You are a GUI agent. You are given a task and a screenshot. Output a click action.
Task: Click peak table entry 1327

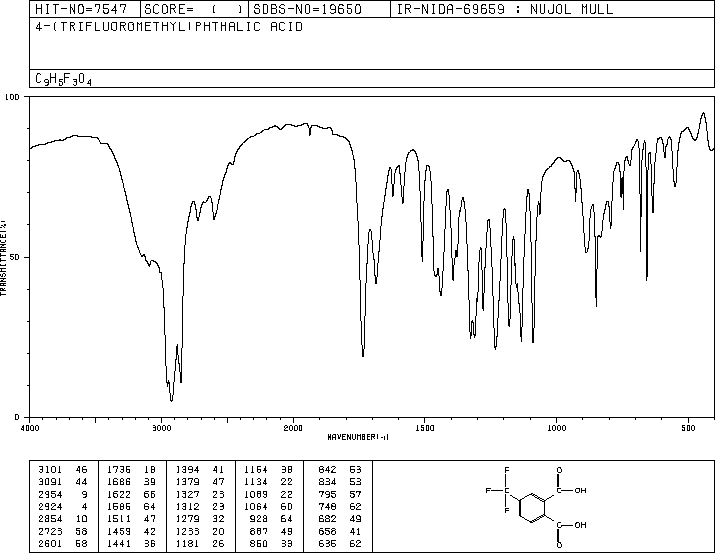187,494
